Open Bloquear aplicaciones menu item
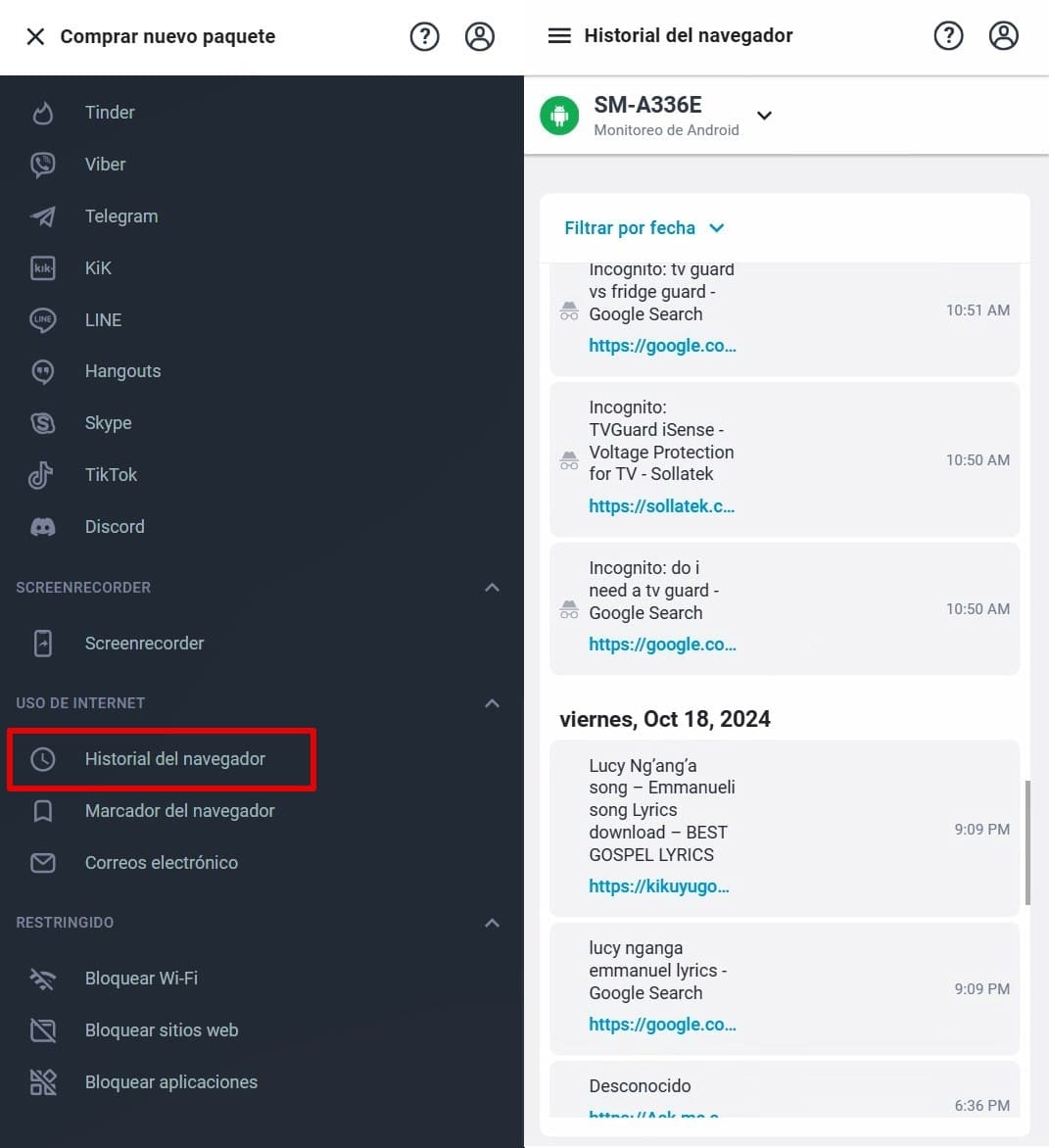Viewport: 1049px width, 1148px height. pos(171,1082)
